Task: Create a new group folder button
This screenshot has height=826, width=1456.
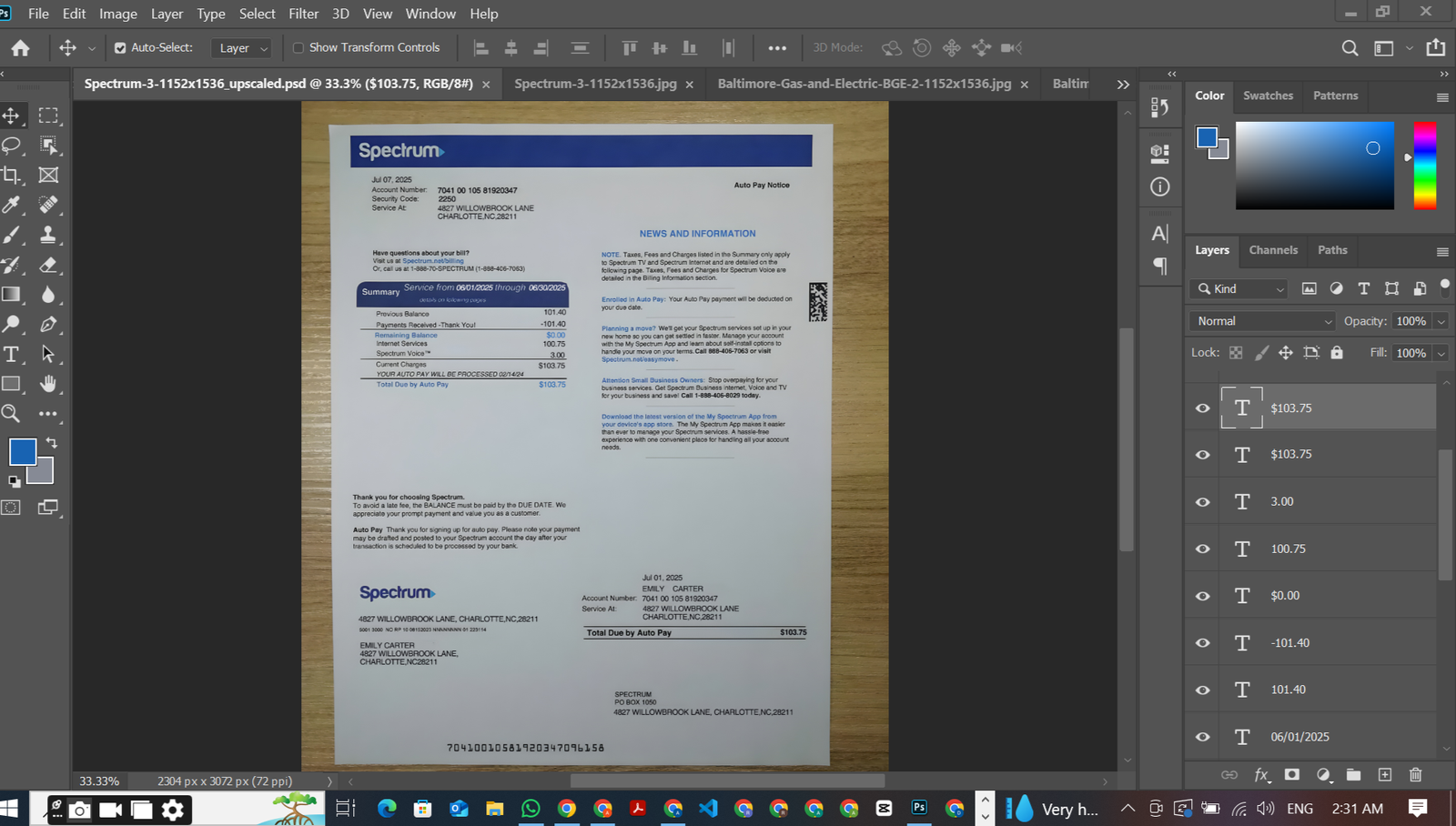Action: click(1353, 775)
